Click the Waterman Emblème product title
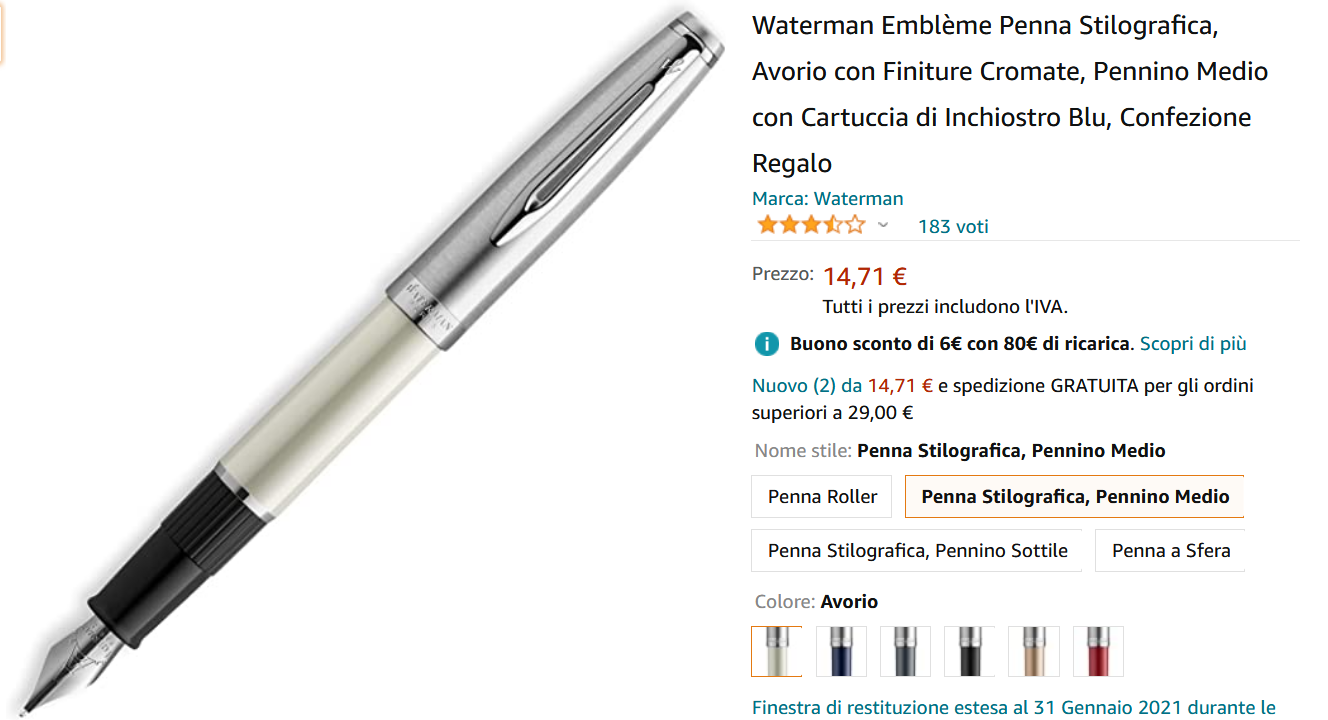1328x720 pixels. [1010, 94]
